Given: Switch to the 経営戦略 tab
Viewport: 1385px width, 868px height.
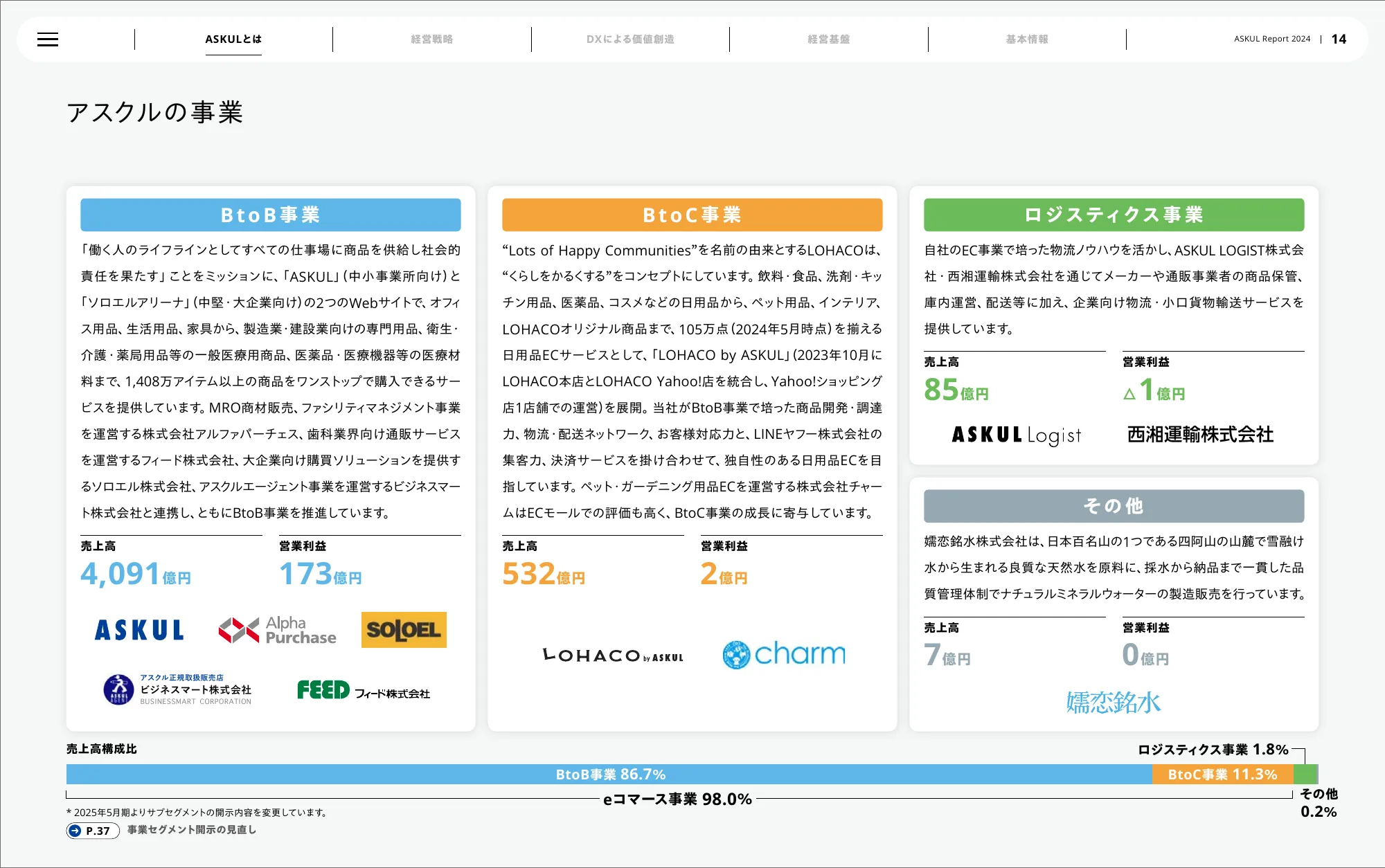Looking at the screenshot, I should [x=432, y=39].
